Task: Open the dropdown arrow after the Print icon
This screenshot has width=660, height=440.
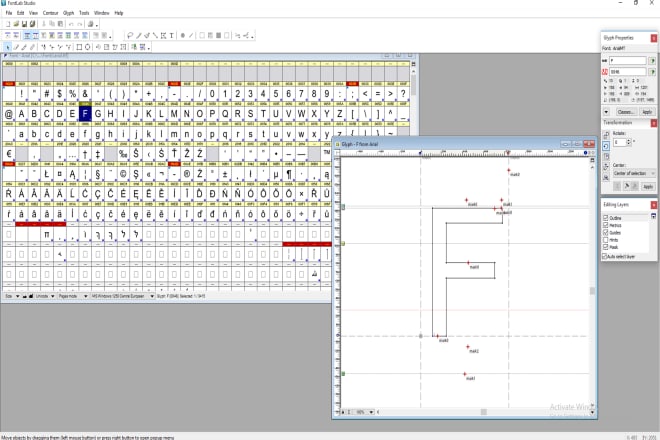Action: (x=97, y=25)
